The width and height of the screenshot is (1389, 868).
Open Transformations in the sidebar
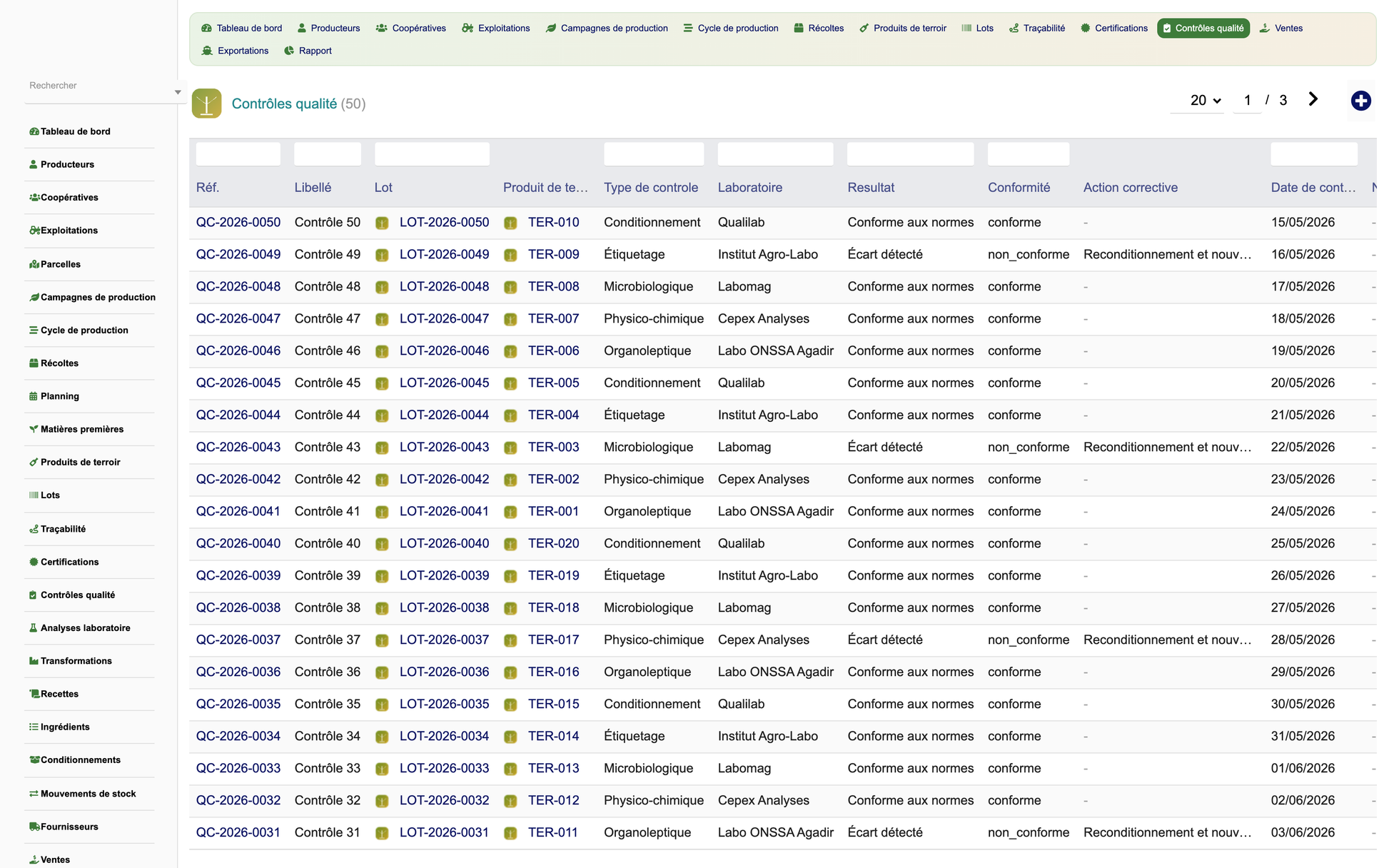71,661
